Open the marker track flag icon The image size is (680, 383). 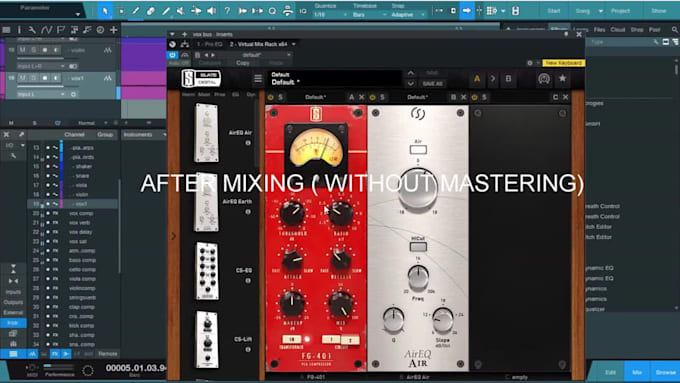[x=60, y=30]
